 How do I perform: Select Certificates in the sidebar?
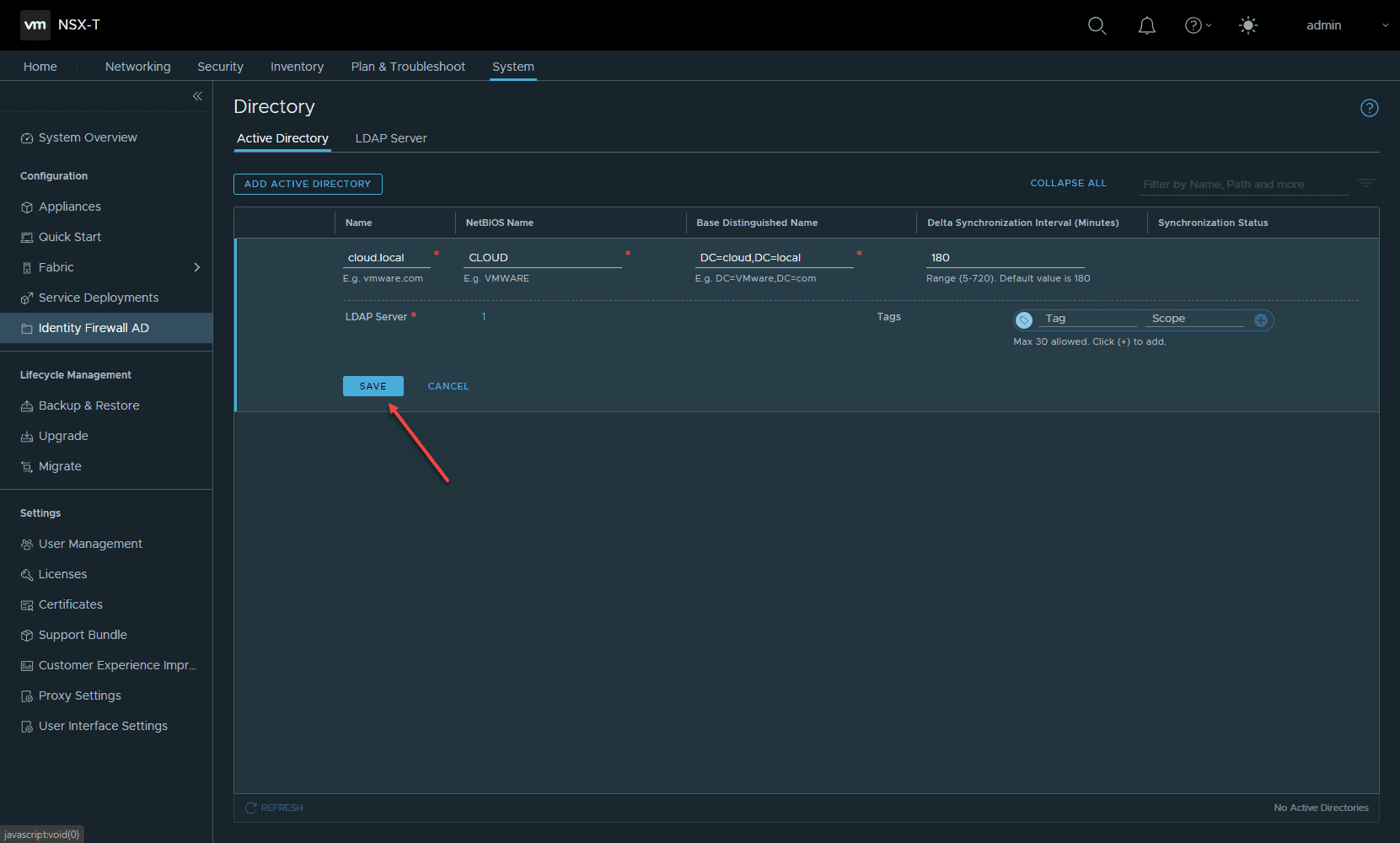70,604
